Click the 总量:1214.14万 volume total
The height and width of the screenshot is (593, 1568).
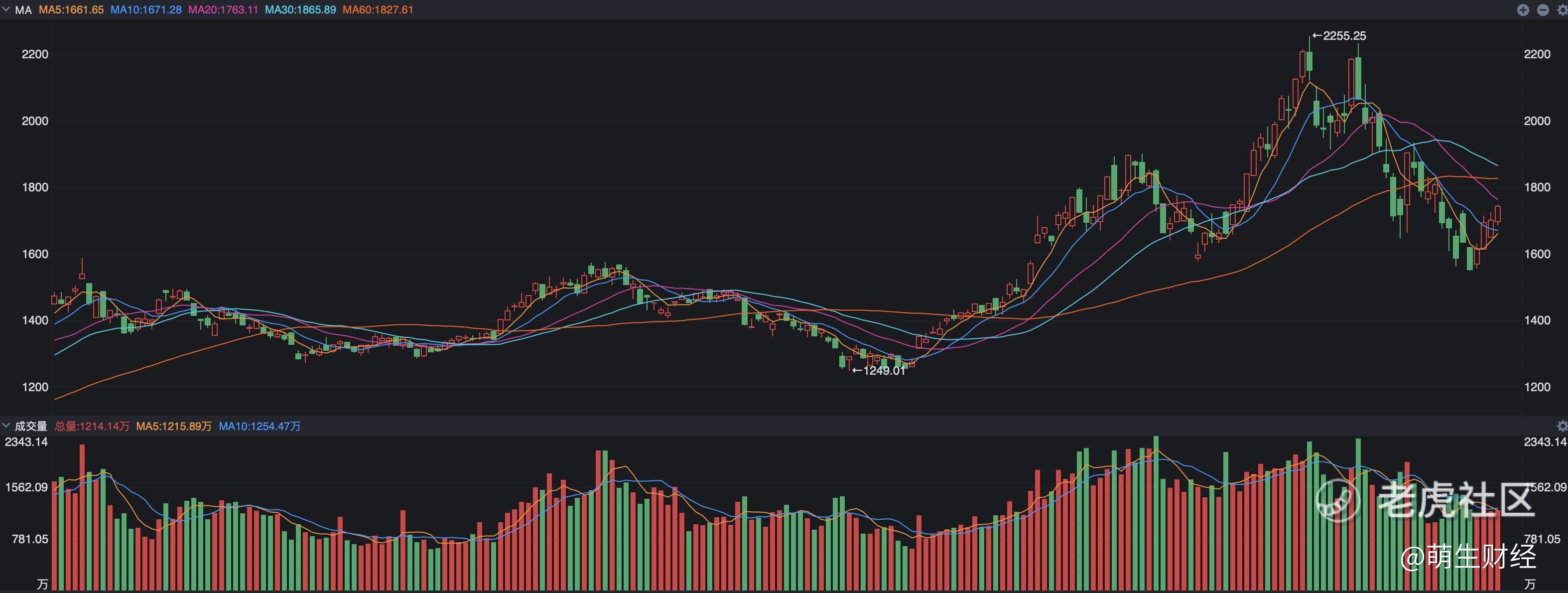click(x=92, y=426)
